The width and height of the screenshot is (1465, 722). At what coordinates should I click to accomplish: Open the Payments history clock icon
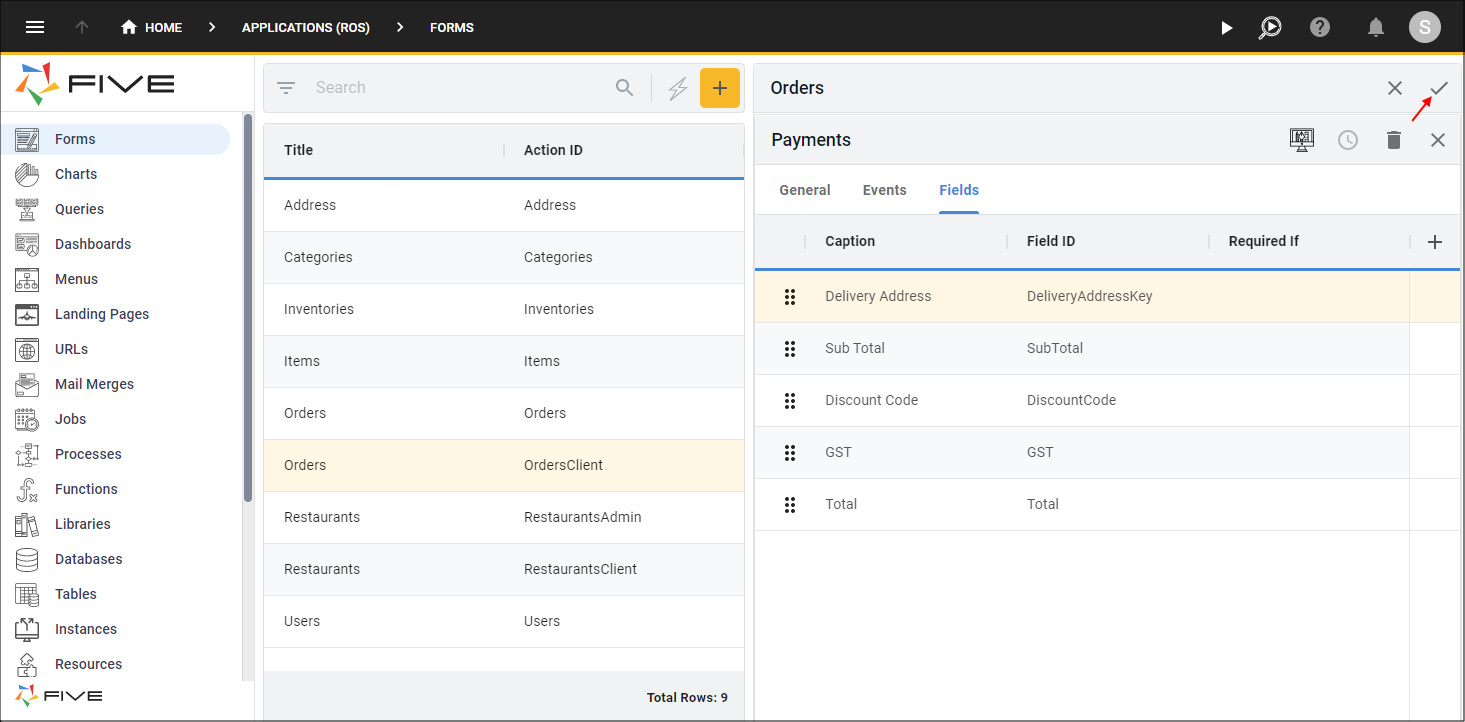coord(1348,140)
